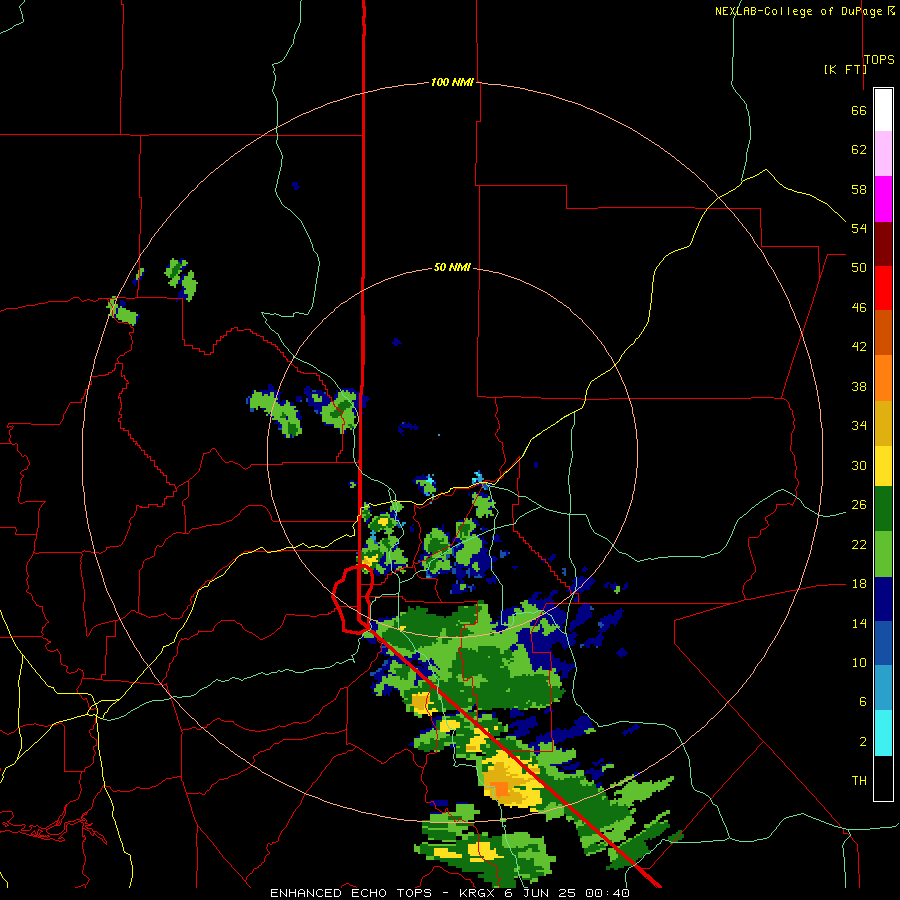Click the yellow 30 kft legend swatch
The width and height of the screenshot is (900, 900).
pos(883,465)
